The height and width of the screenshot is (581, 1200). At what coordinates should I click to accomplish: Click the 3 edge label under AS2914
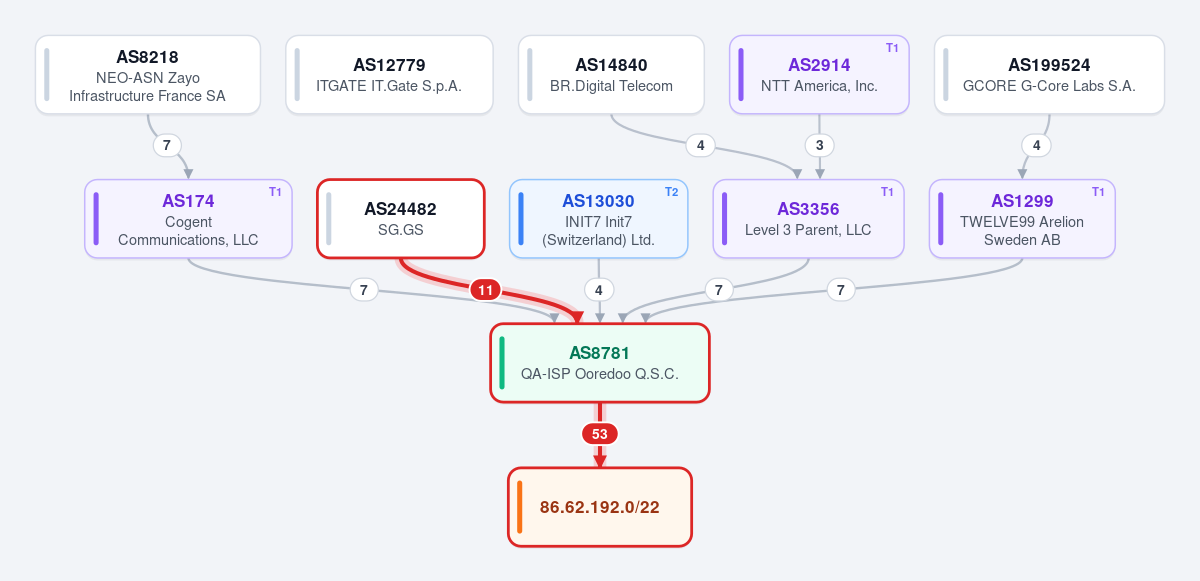tap(820, 145)
